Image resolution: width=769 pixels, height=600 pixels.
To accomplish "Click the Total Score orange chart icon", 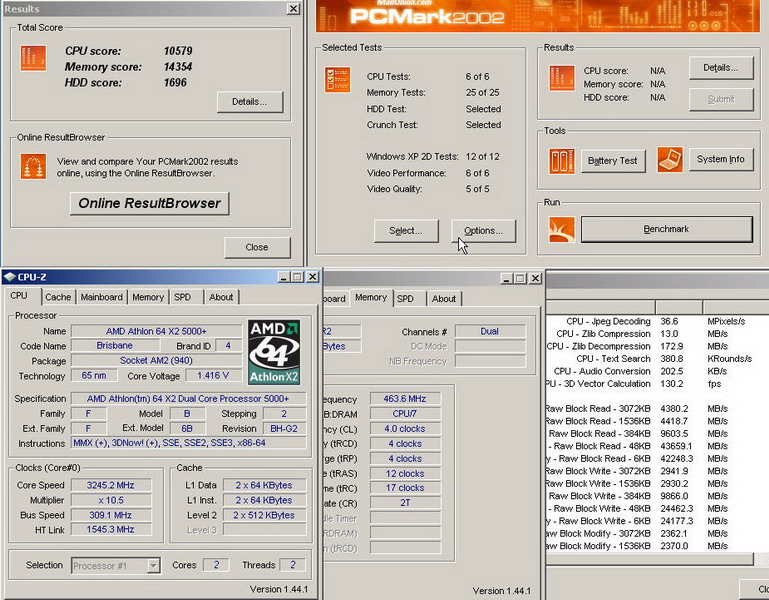I will [33, 58].
